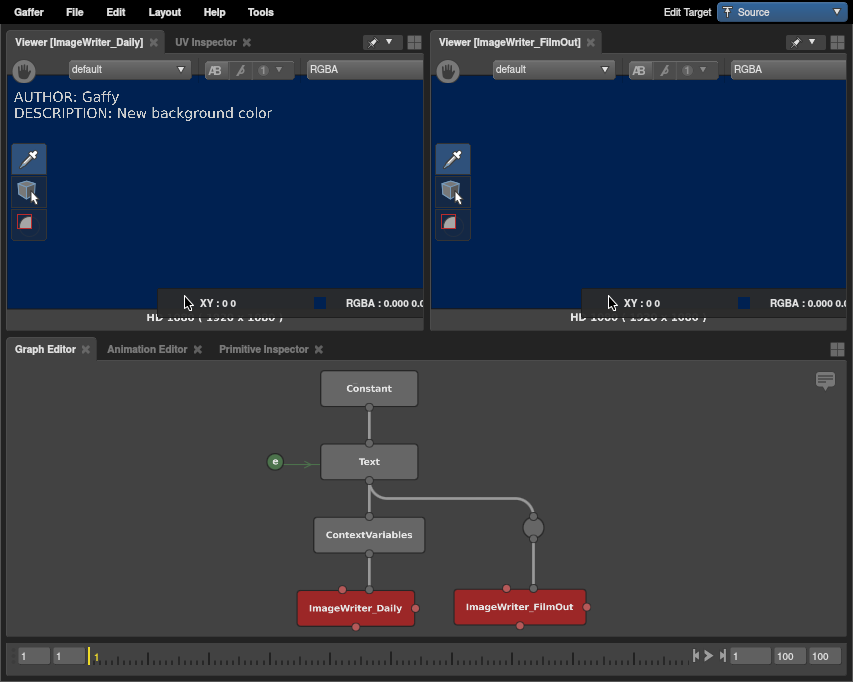
Task: Select the ContextVariables node
Action: click(x=369, y=535)
